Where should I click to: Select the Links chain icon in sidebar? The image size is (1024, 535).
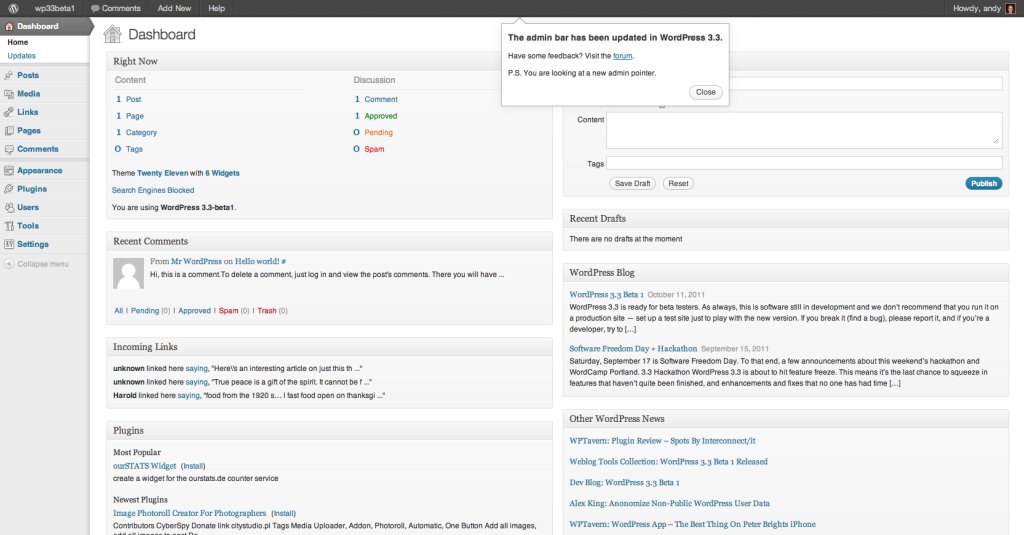pos(9,112)
